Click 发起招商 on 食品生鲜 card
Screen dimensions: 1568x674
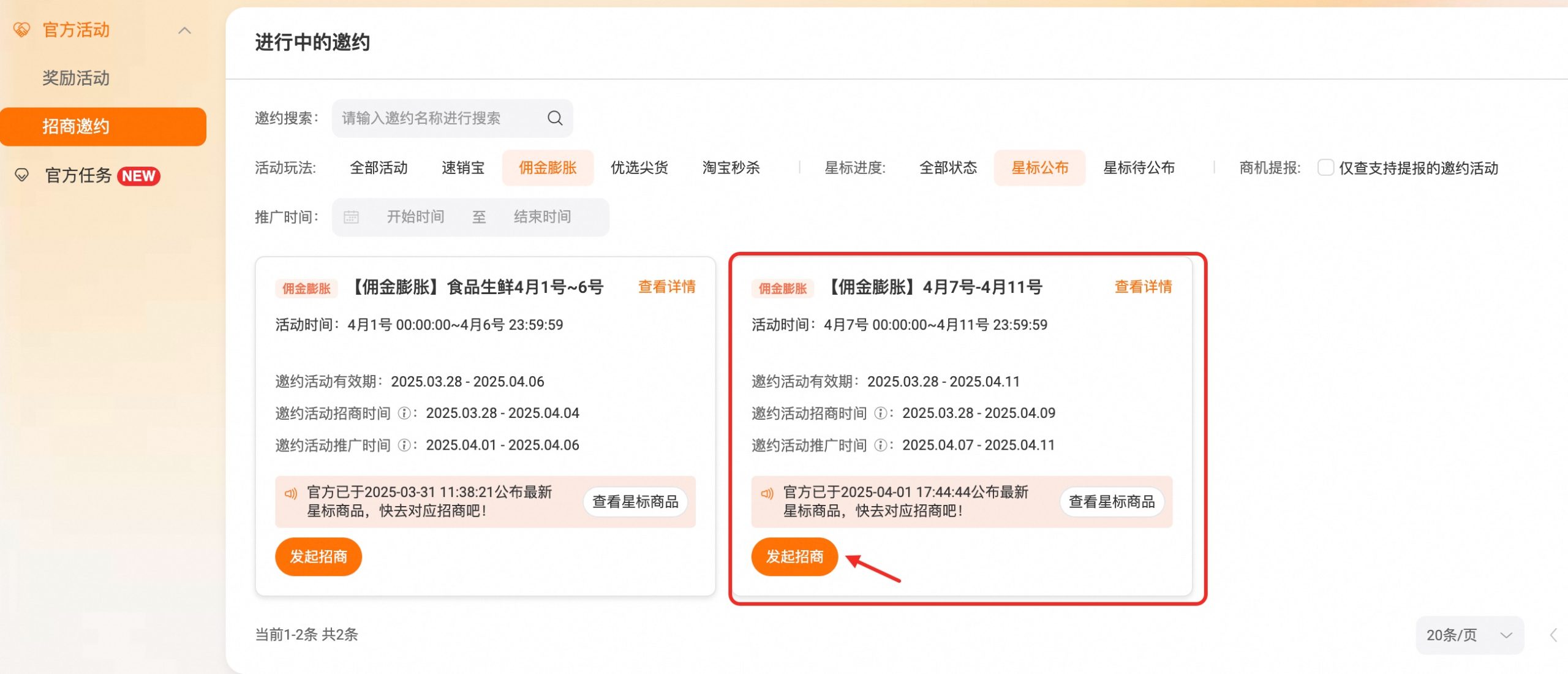(x=318, y=556)
